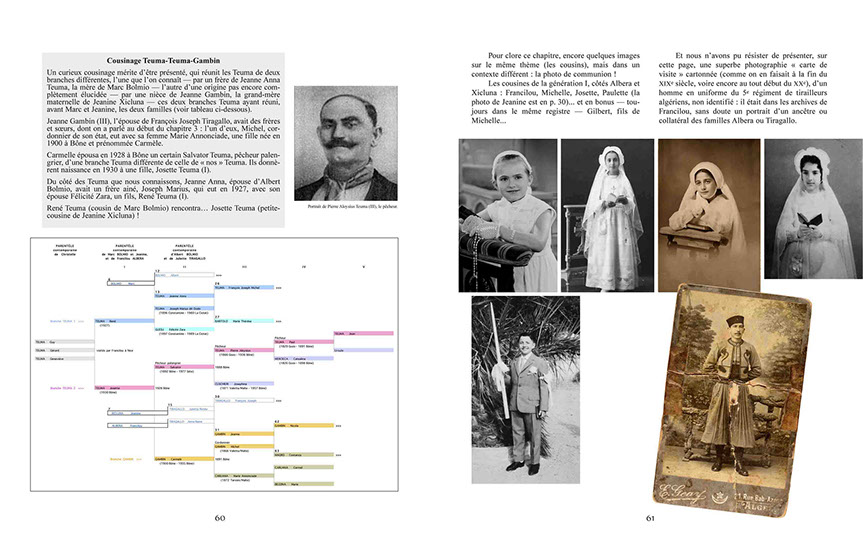The height and width of the screenshot is (544, 863).
Task: Select the girl in long white veil photo
Action: click(600, 214)
